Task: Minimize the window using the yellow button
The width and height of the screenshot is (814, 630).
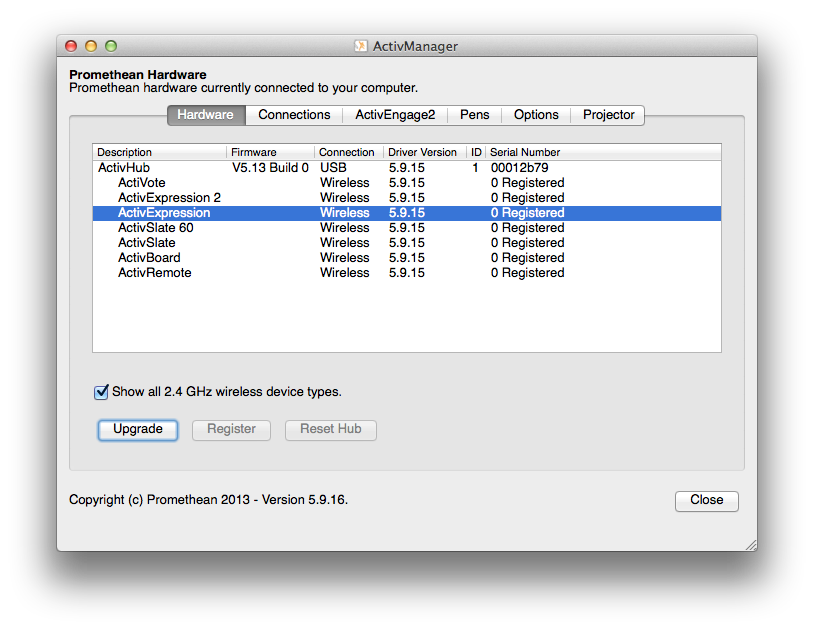Action: coord(90,45)
